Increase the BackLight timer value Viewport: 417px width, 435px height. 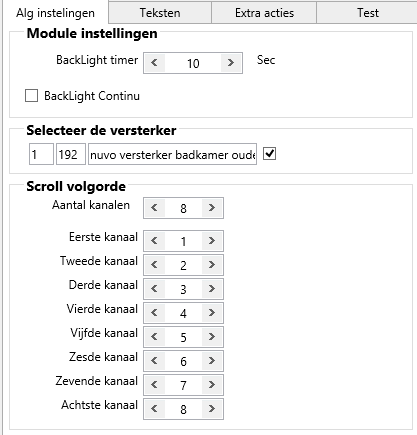(x=231, y=63)
